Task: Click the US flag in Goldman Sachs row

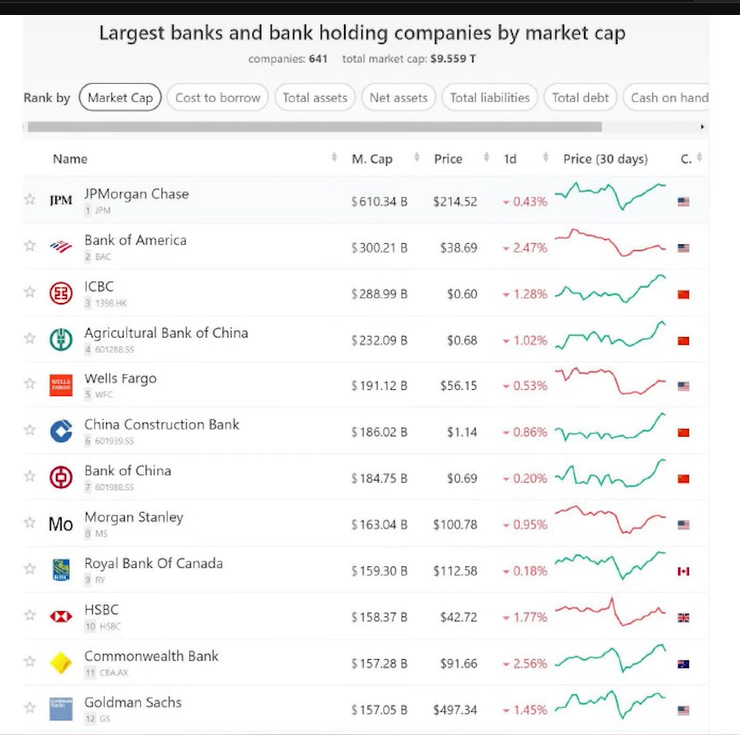Action: [683, 710]
